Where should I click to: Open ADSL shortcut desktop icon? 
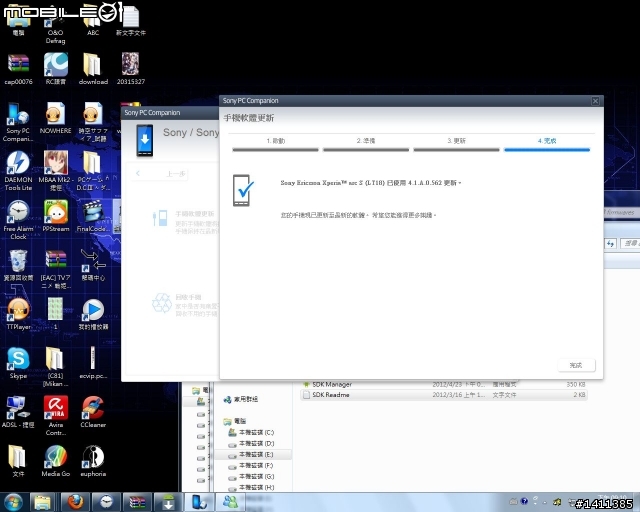click(17, 412)
